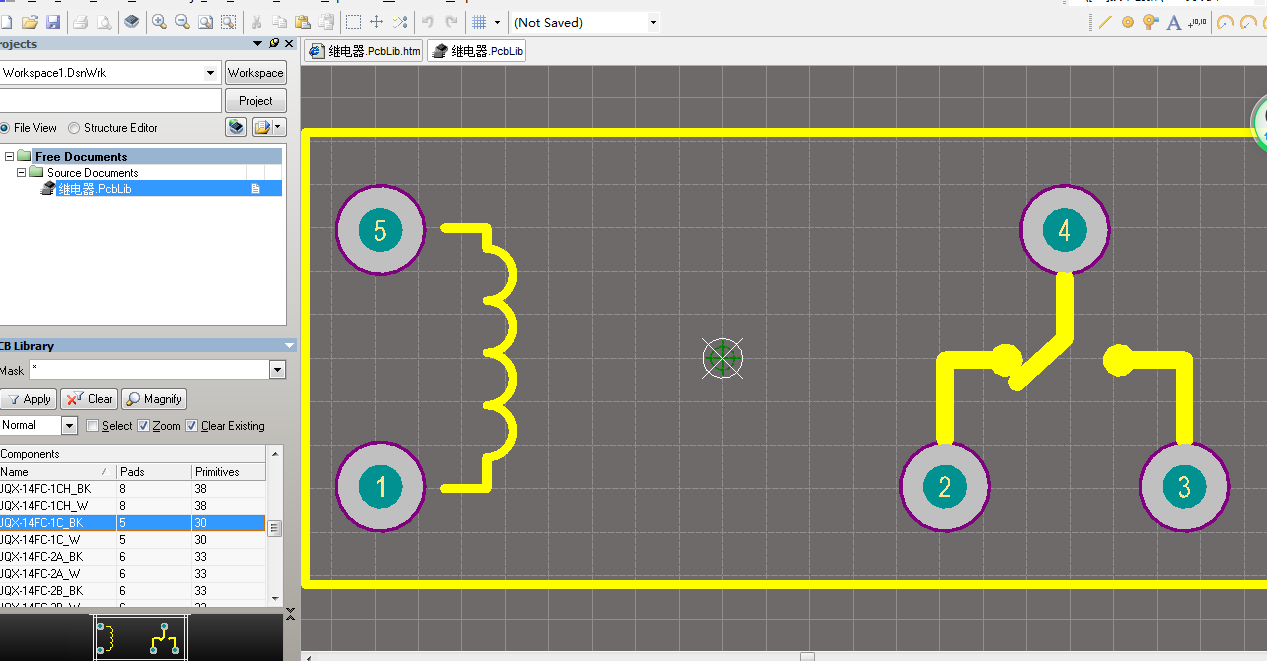Open the Mask field dropdown

pyautogui.click(x=277, y=370)
